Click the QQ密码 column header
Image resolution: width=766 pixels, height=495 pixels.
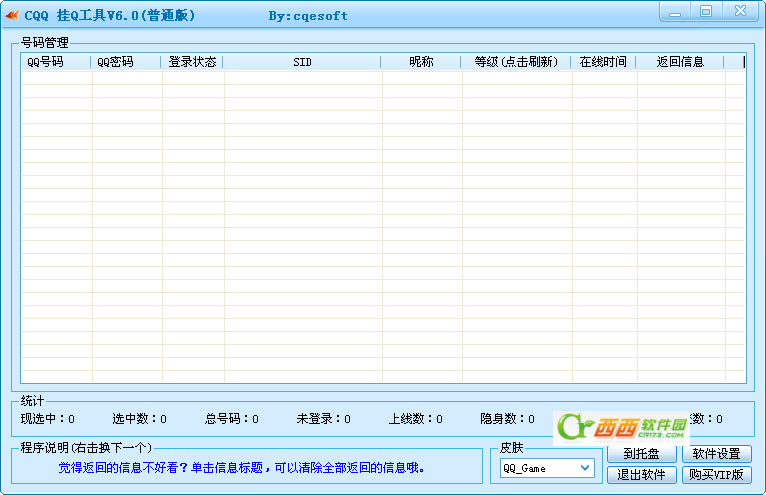(126, 62)
